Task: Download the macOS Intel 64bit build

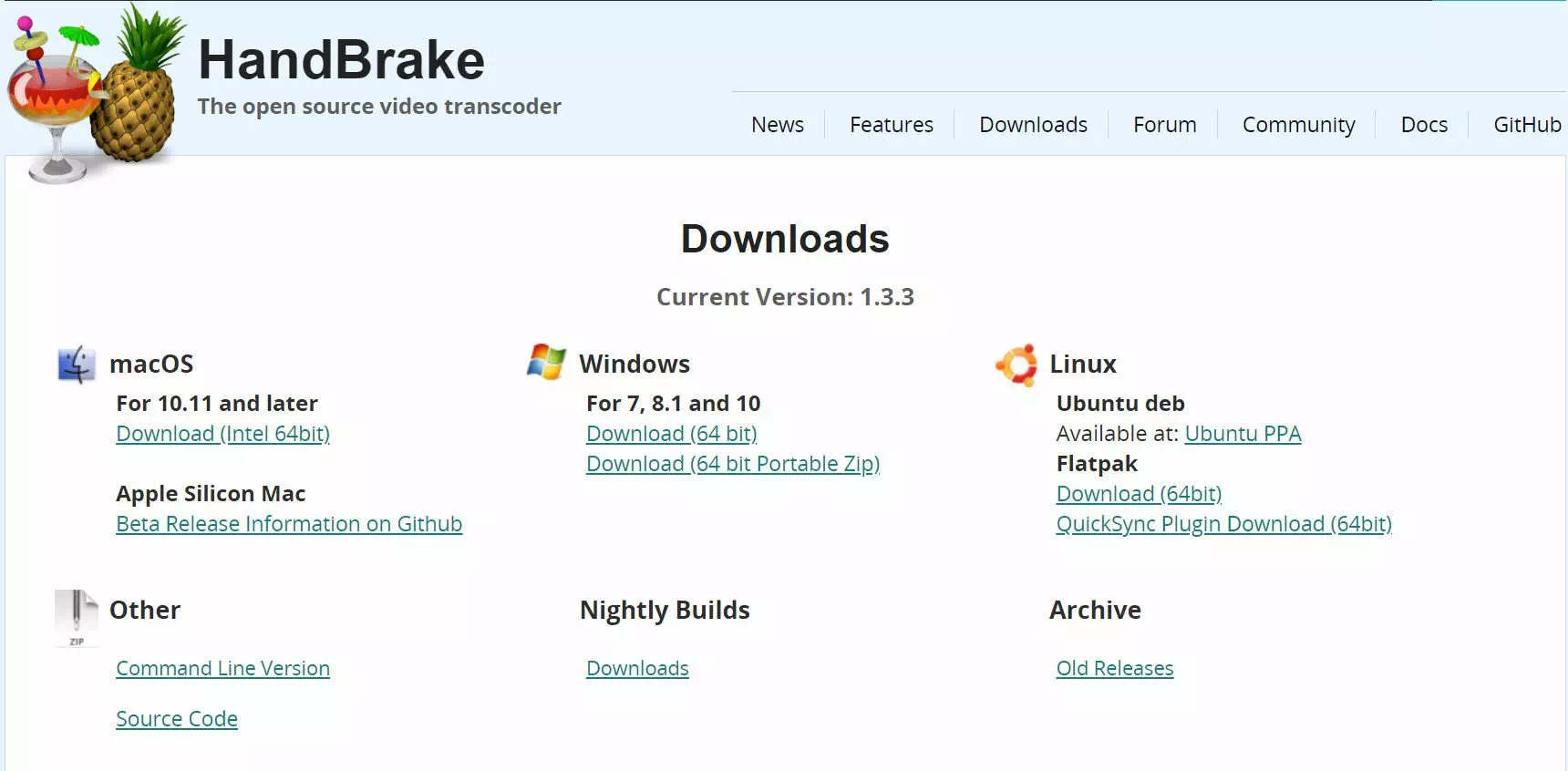Action: [x=223, y=434]
